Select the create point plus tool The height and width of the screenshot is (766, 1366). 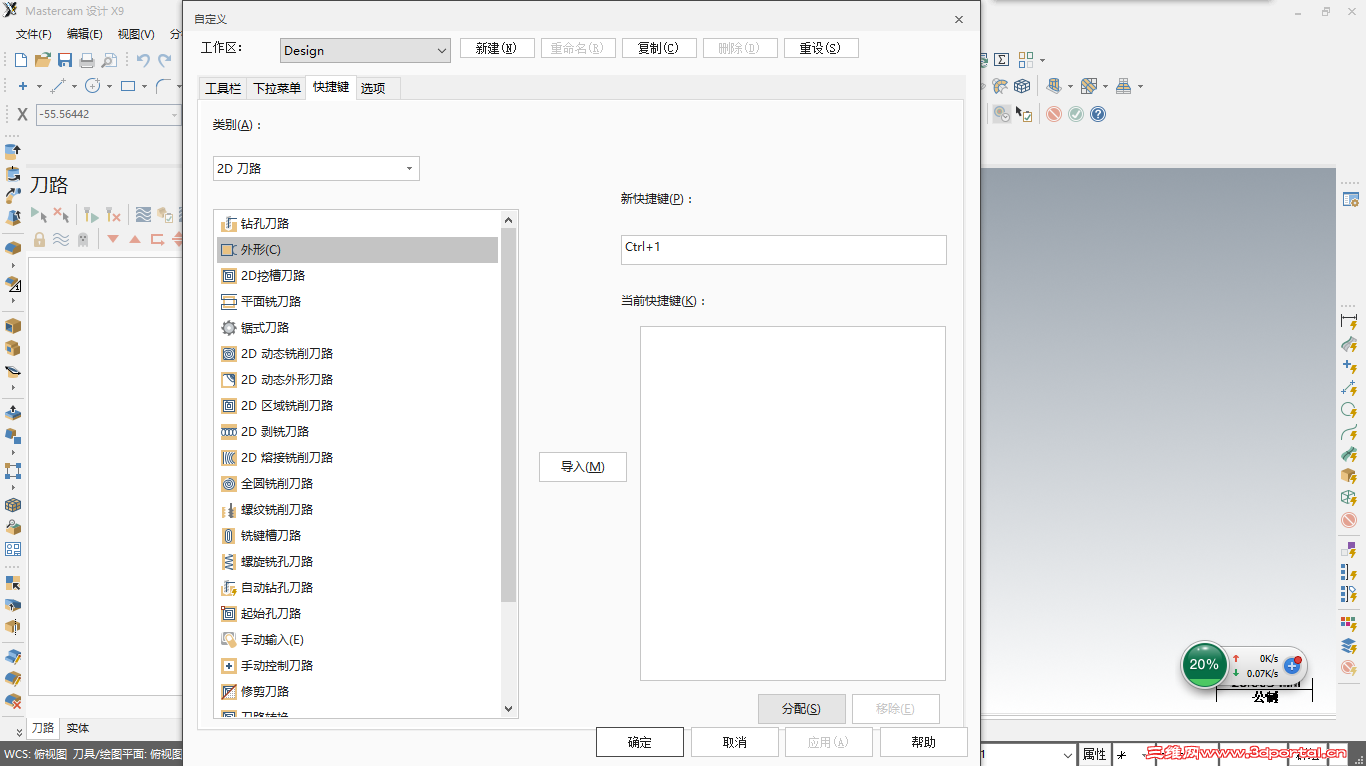[x=23, y=86]
